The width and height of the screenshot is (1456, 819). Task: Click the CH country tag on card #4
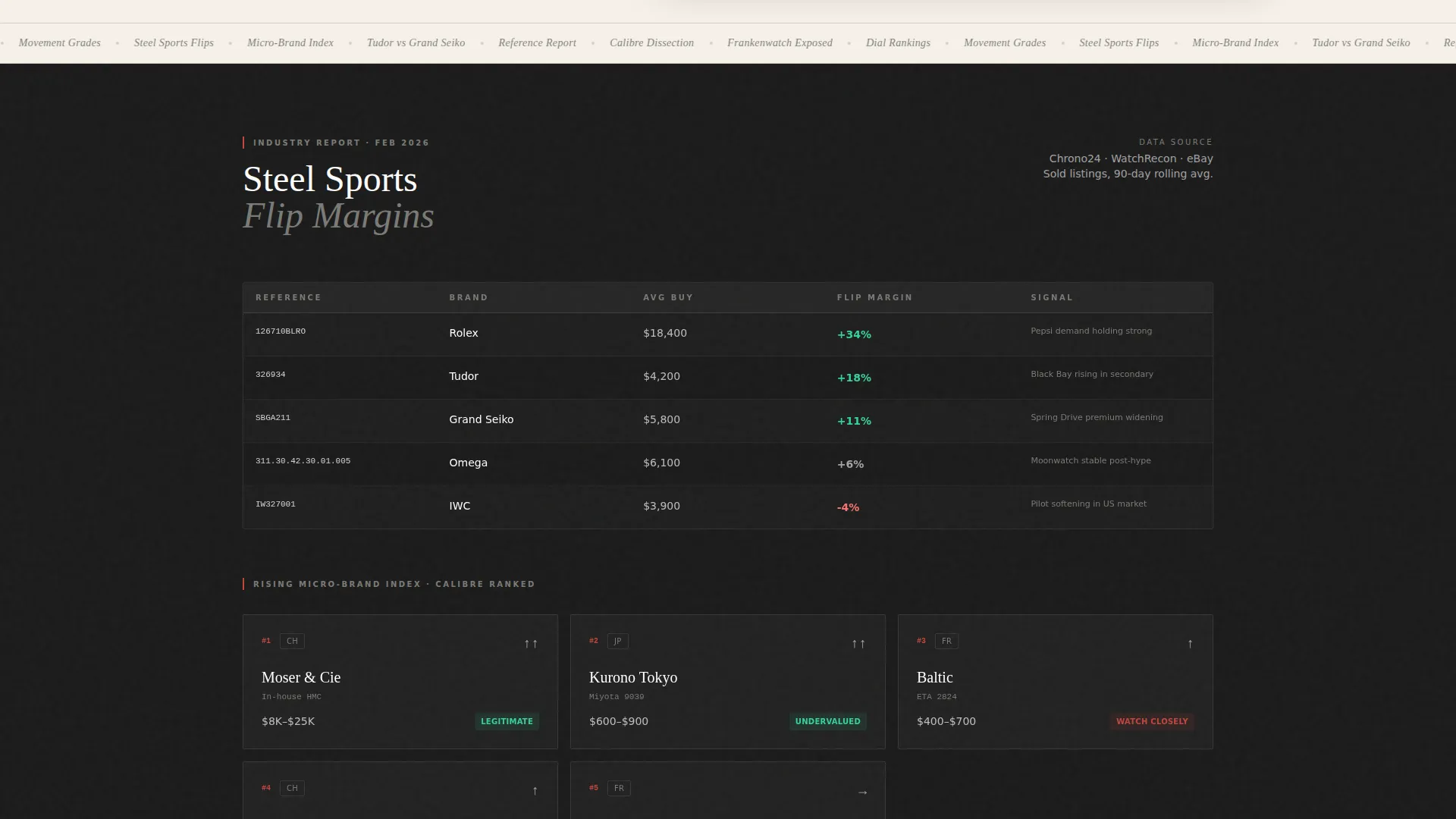click(x=292, y=788)
